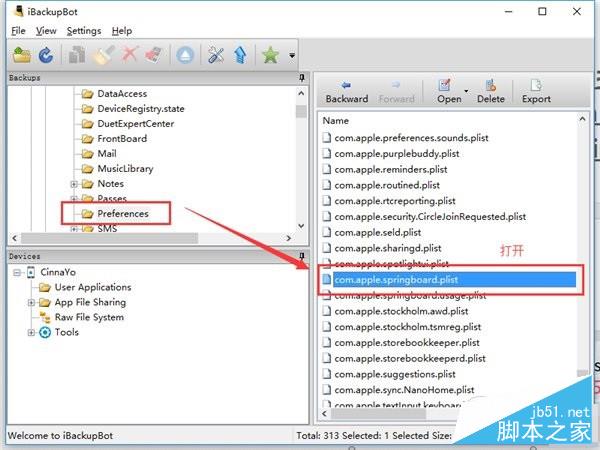This screenshot has height=450, width=600.
Task: Open the toolbar overflow dropdown arrow
Action: pyautogui.click(x=292, y=56)
